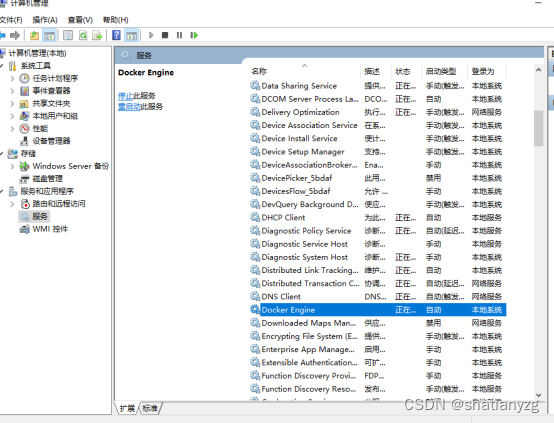Screen dimensions: 554x423
Task: Click the 停止 service link
Action: tap(125, 95)
